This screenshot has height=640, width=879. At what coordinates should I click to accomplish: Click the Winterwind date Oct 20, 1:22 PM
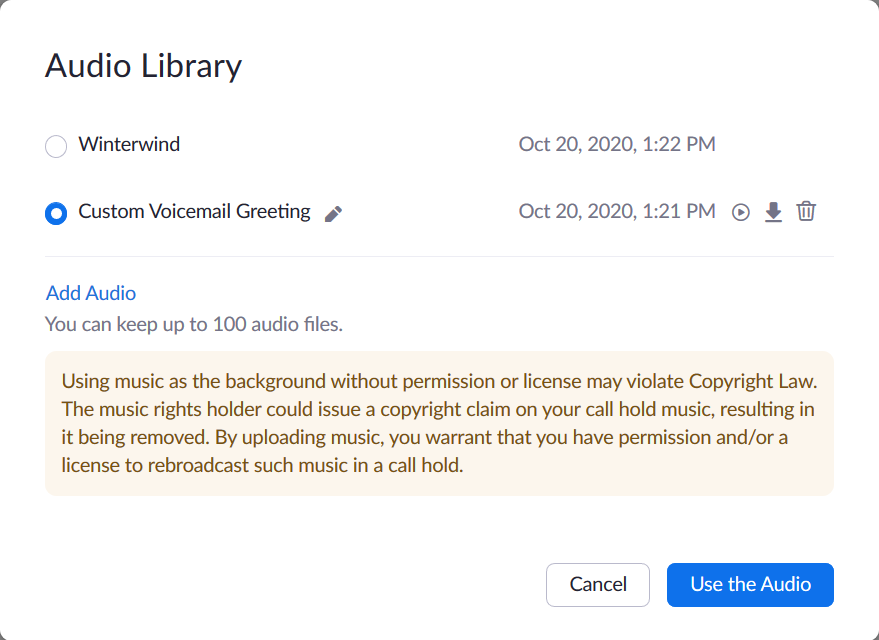[x=617, y=144]
